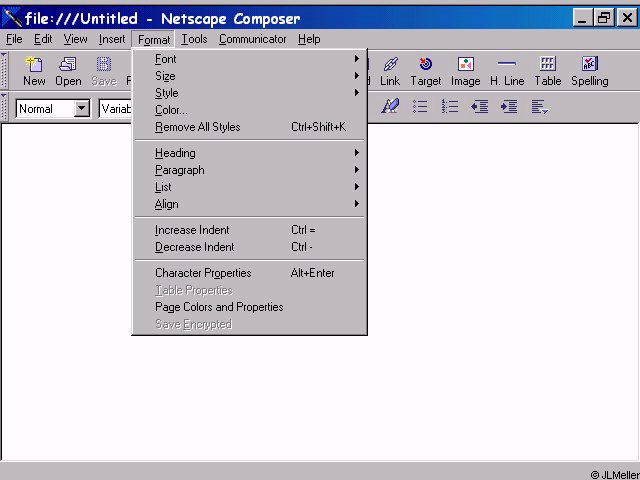Open a file with the Open icon

click(x=68, y=71)
